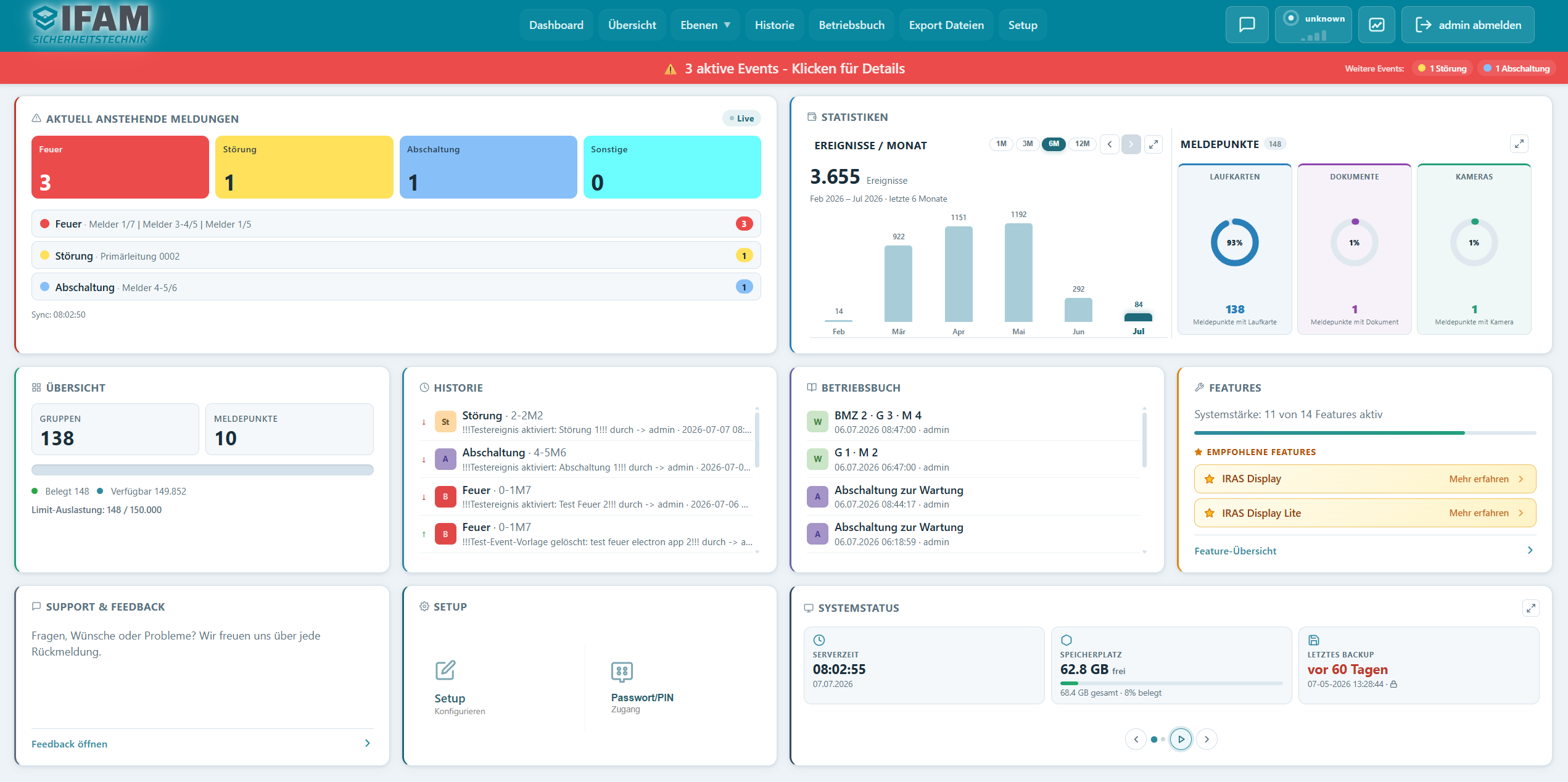Expand the Feuer alarm list row

pyautogui.click(x=396, y=224)
